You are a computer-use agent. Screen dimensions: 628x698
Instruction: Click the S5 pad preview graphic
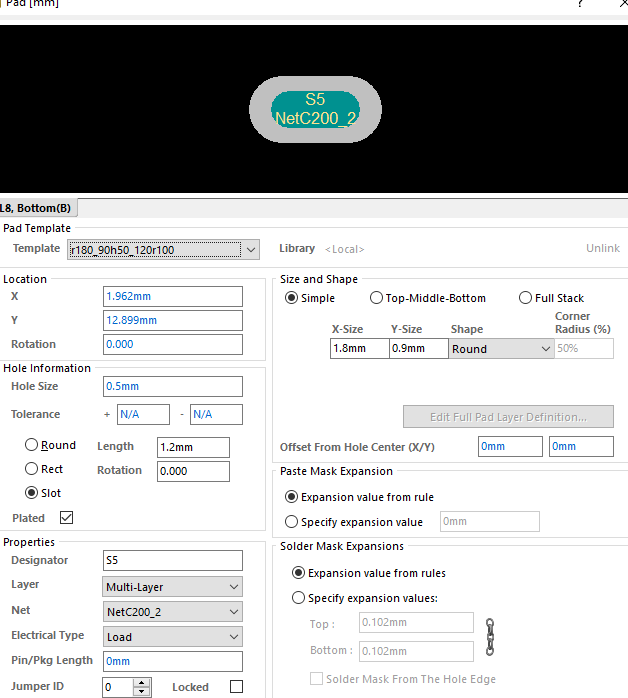(315, 110)
